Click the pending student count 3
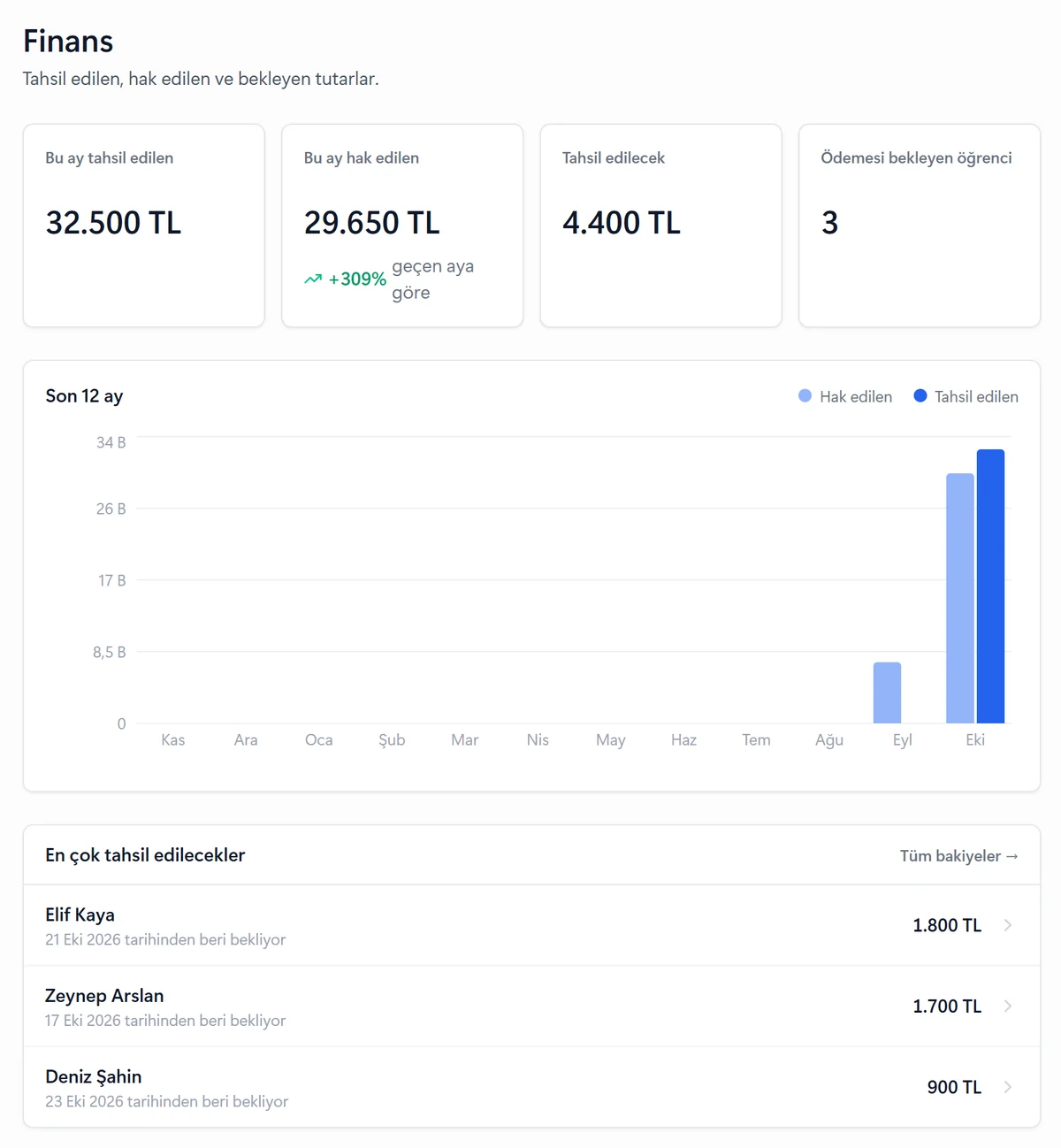The width and height of the screenshot is (1061, 1148). (x=829, y=223)
